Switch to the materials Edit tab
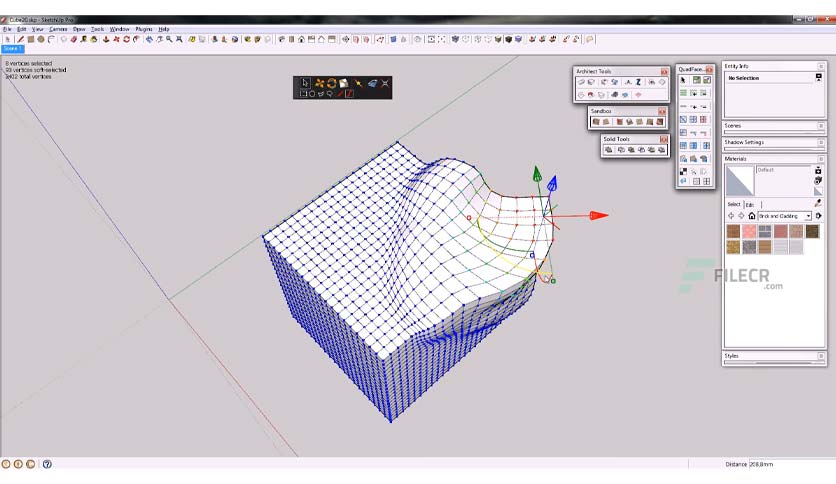The image size is (836, 484). 750,205
